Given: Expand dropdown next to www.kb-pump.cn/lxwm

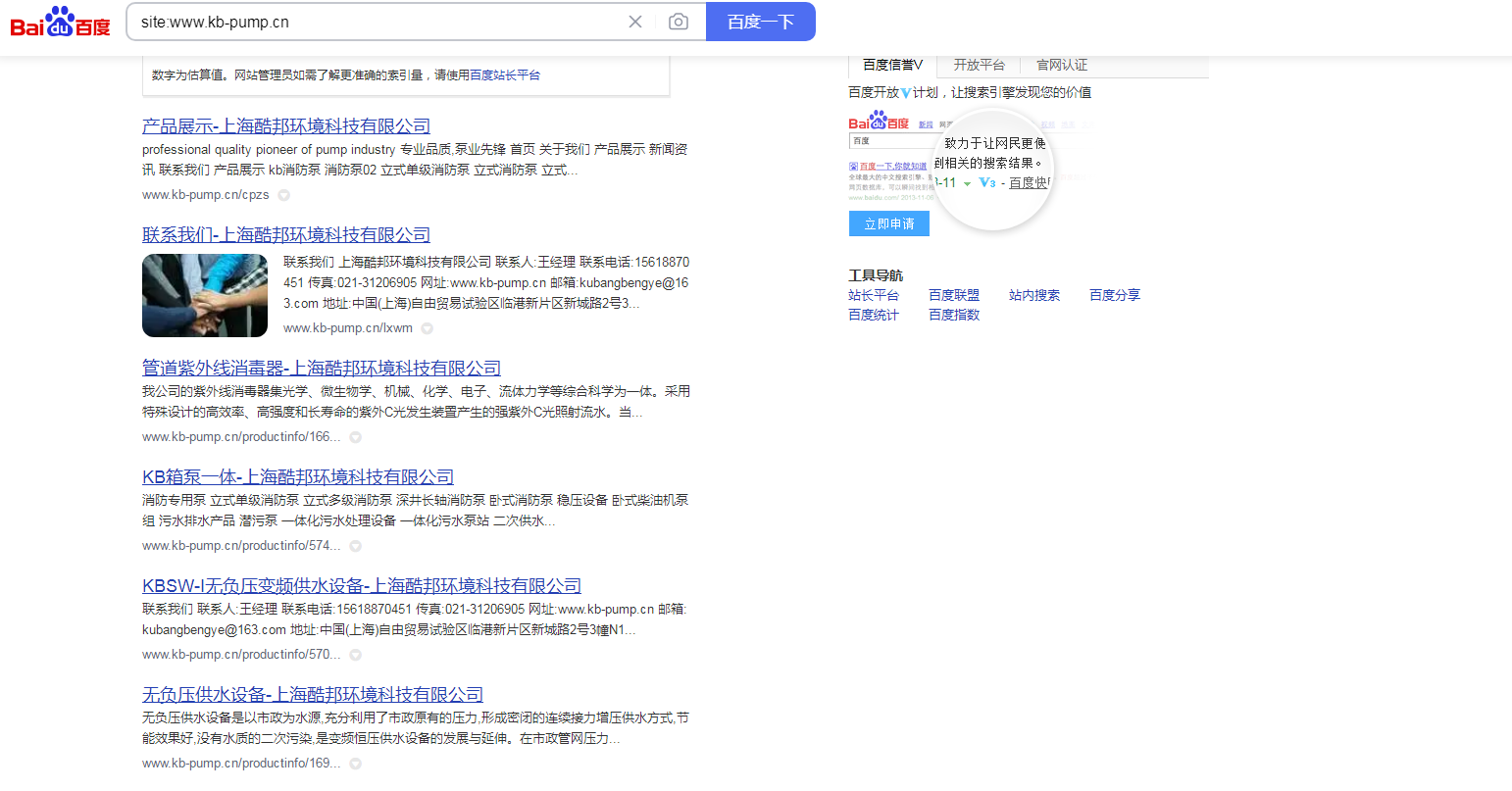Looking at the screenshot, I should pyautogui.click(x=427, y=328).
